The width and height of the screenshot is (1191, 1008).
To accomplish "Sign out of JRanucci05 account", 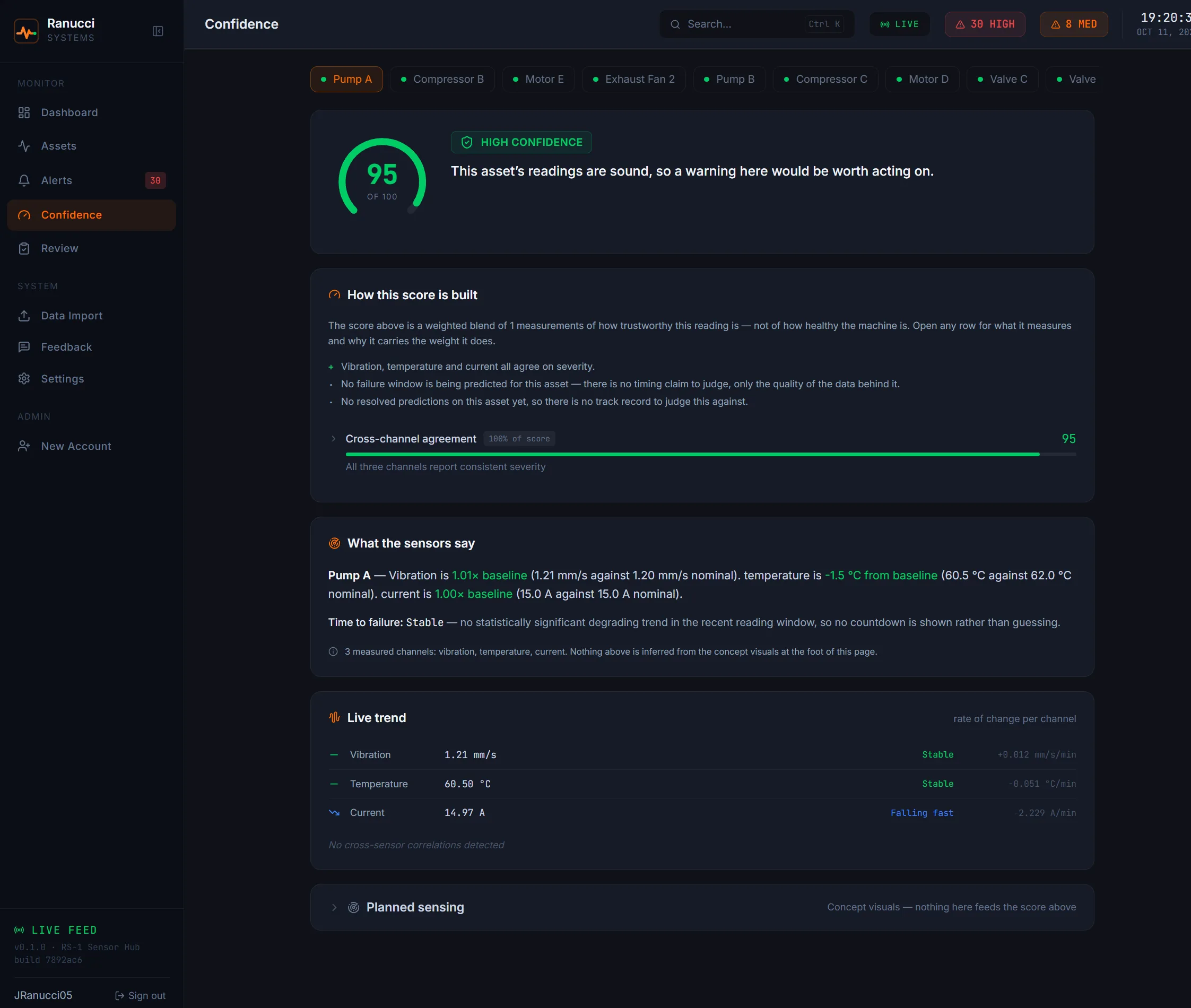I will click(x=140, y=995).
